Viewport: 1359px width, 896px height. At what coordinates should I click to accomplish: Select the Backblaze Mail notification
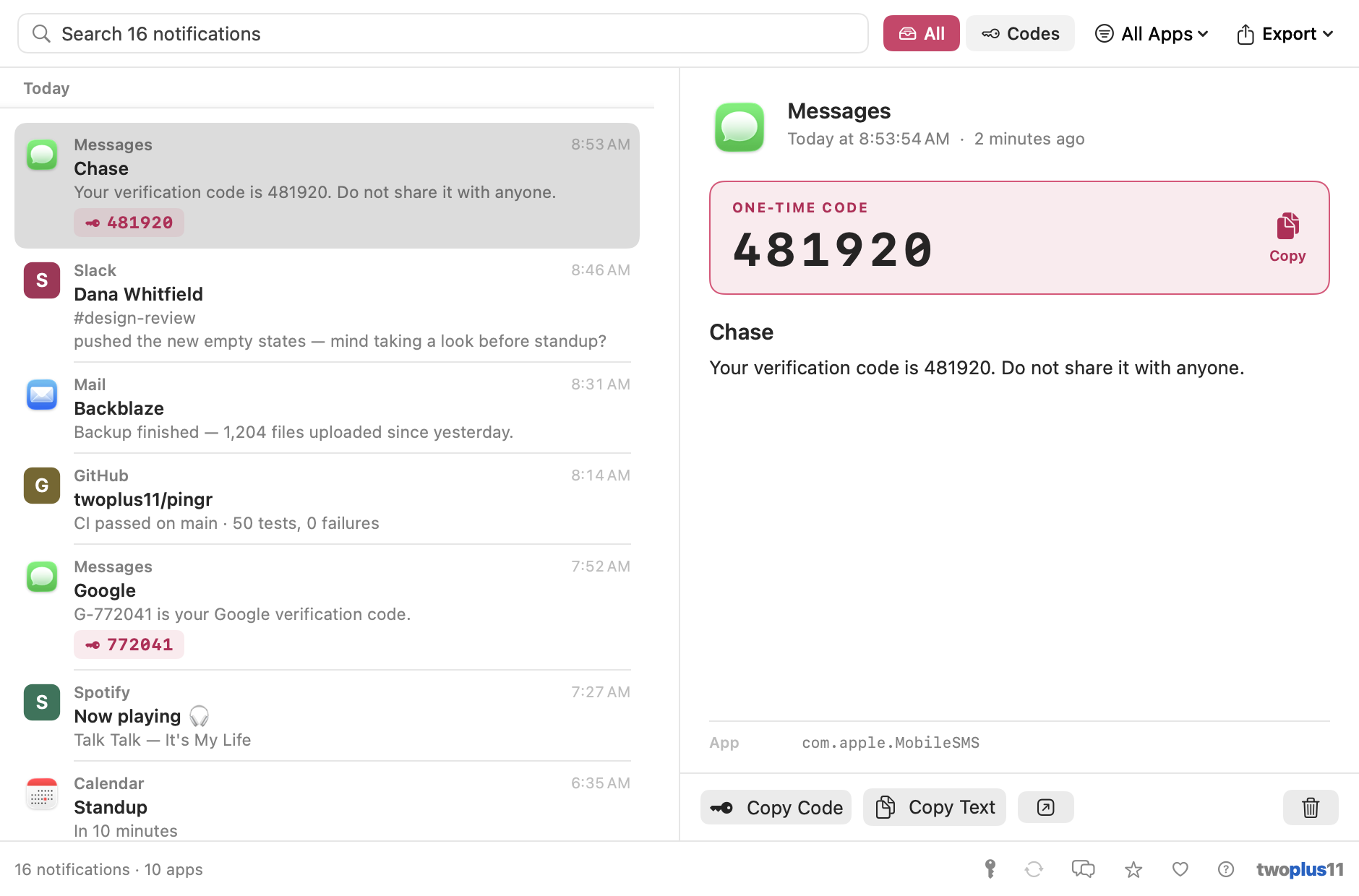[x=327, y=408]
